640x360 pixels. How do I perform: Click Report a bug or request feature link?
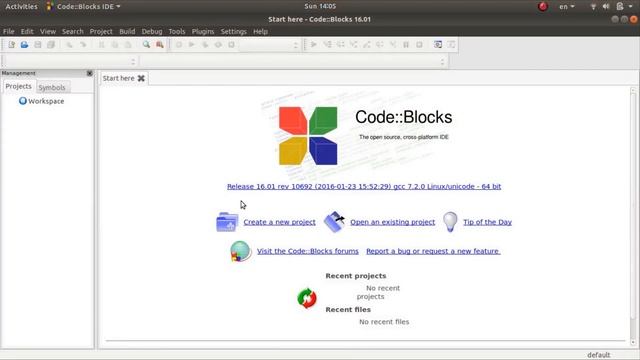[x=433, y=251]
